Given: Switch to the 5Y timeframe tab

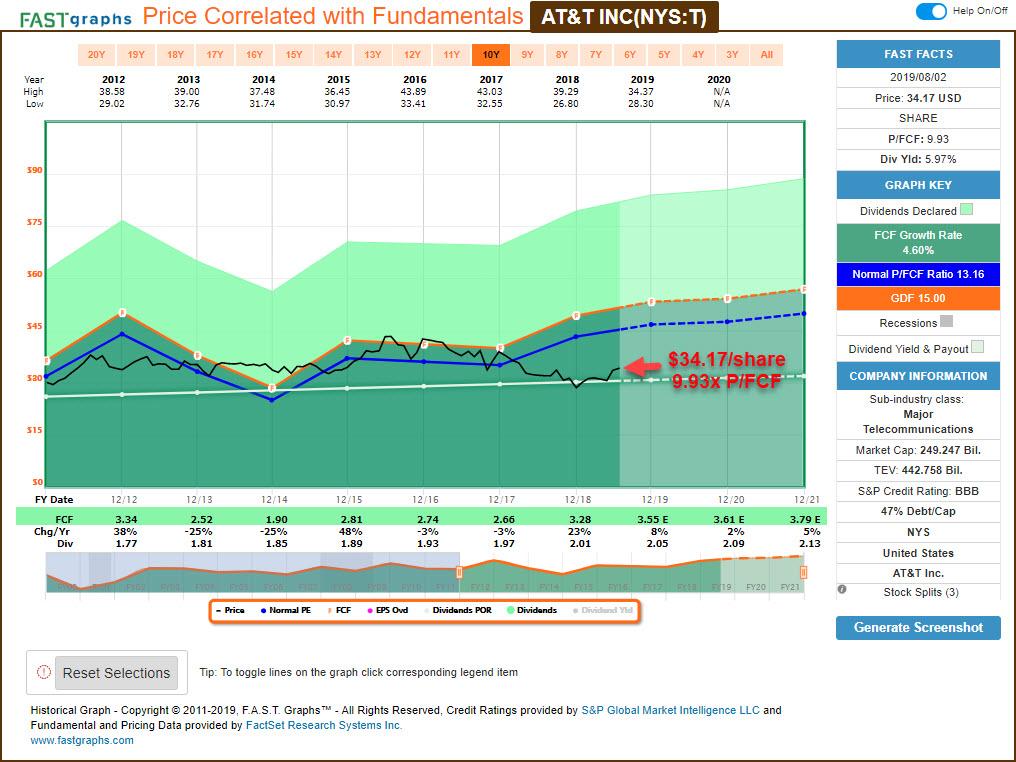Looking at the screenshot, I should tap(662, 55).
